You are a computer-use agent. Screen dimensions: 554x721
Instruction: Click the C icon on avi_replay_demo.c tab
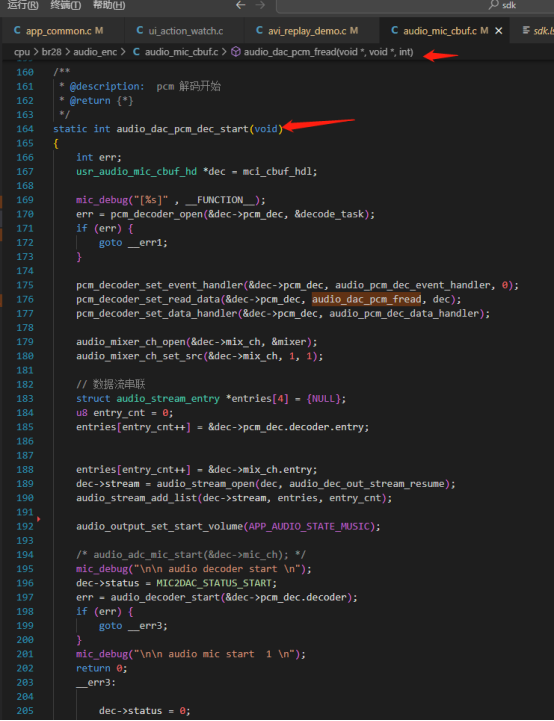coord(259,30)
